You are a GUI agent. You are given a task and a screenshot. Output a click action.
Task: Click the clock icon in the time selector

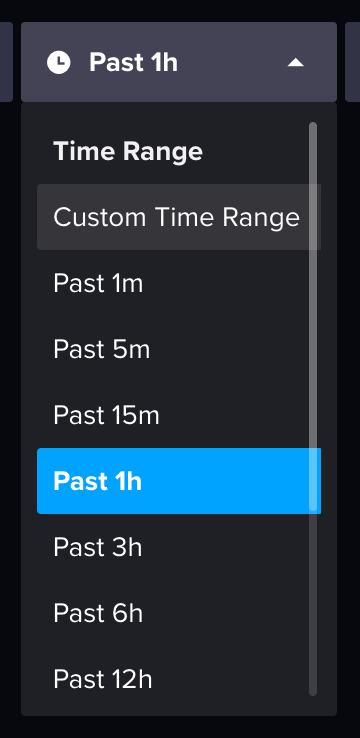[x=59, y=63]
